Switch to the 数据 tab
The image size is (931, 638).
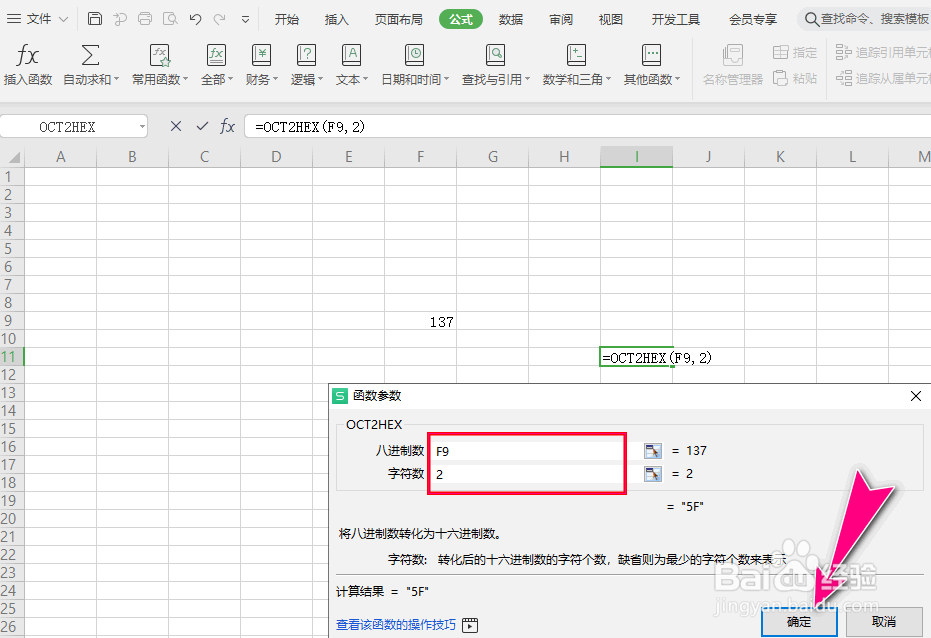click(511, 20)
